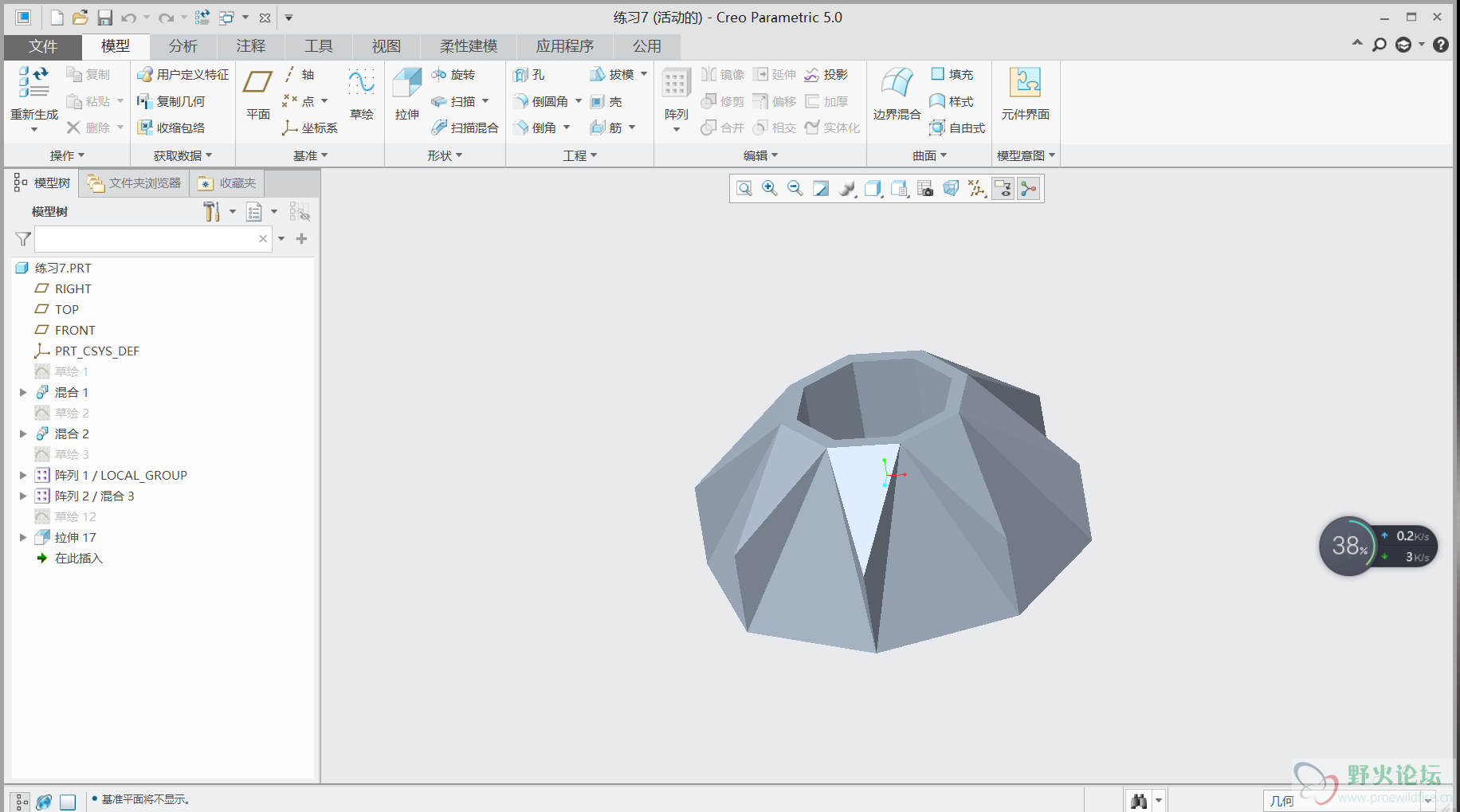The width and height of the screenshot is (1460, 812).
Task: Click the Hole (孔) tool
Action: (x=529, y=74)
